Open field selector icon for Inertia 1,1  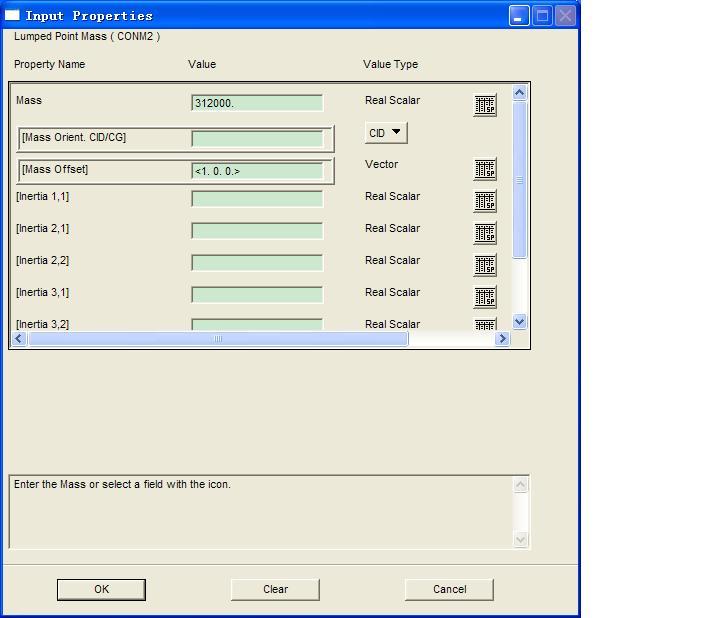pyautogui.click(x=485, y=201)
